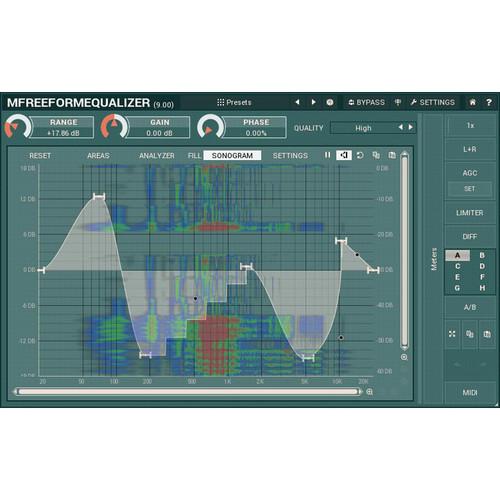
Task: Click the vertical scrollbar of the graph
Action: coord(404,251)
